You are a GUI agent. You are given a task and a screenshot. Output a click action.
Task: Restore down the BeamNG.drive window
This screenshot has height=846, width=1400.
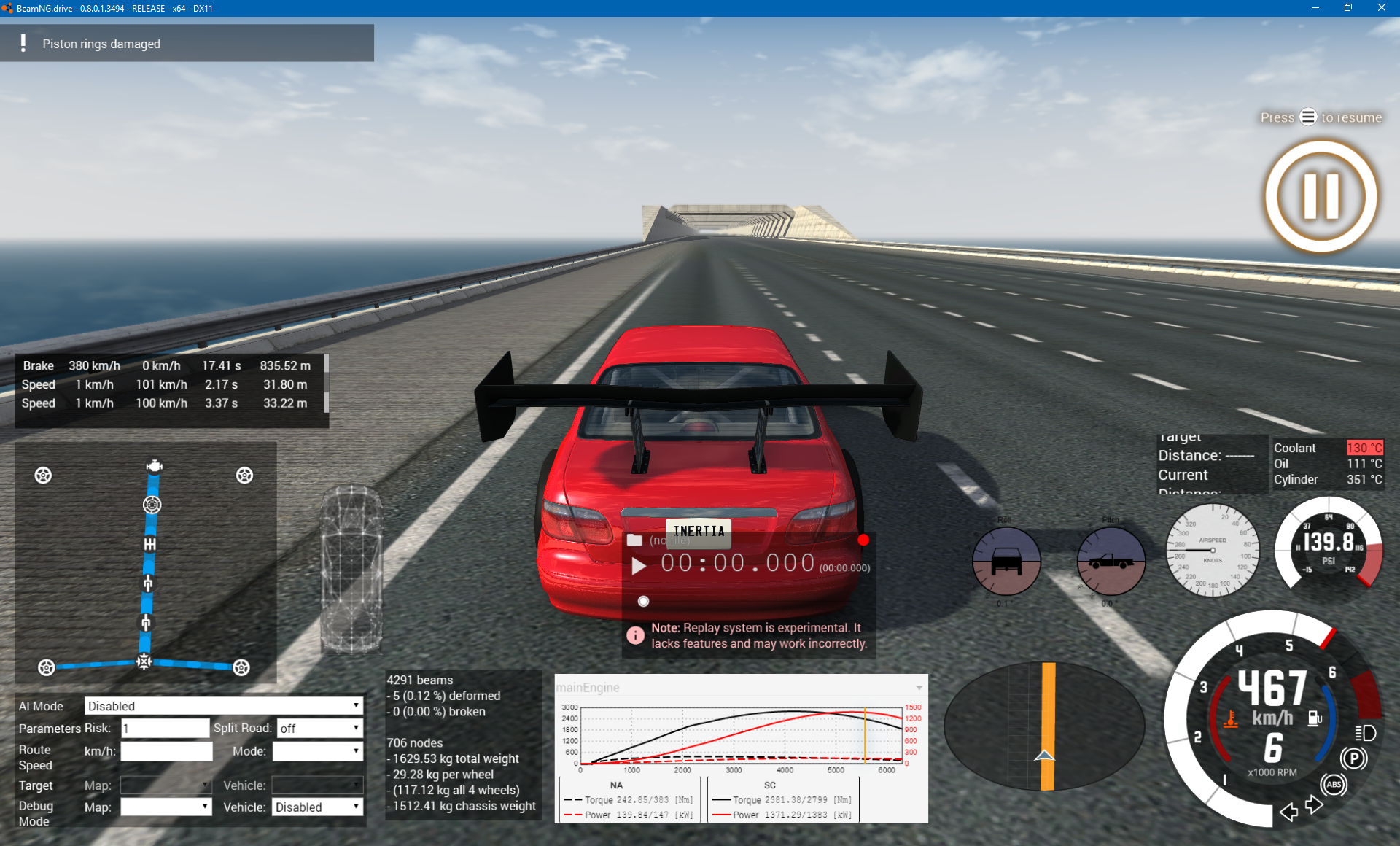[x=1348, y=8]
